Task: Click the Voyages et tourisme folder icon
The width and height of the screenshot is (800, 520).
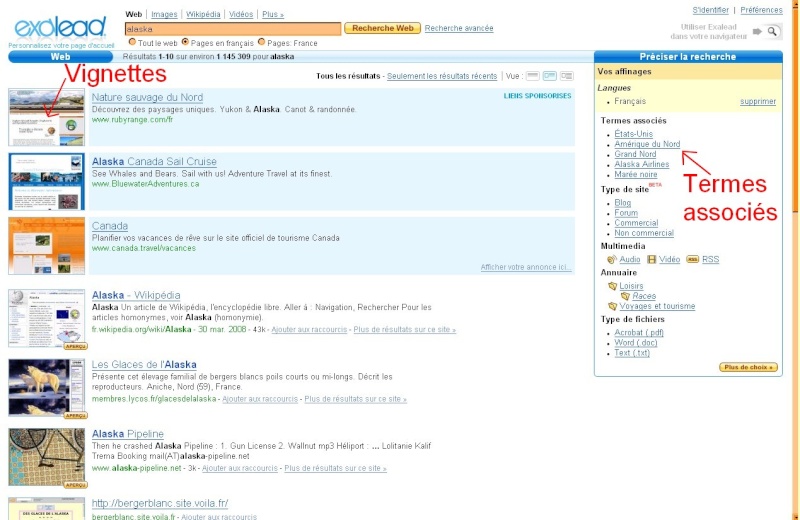Action: (613, 306)
